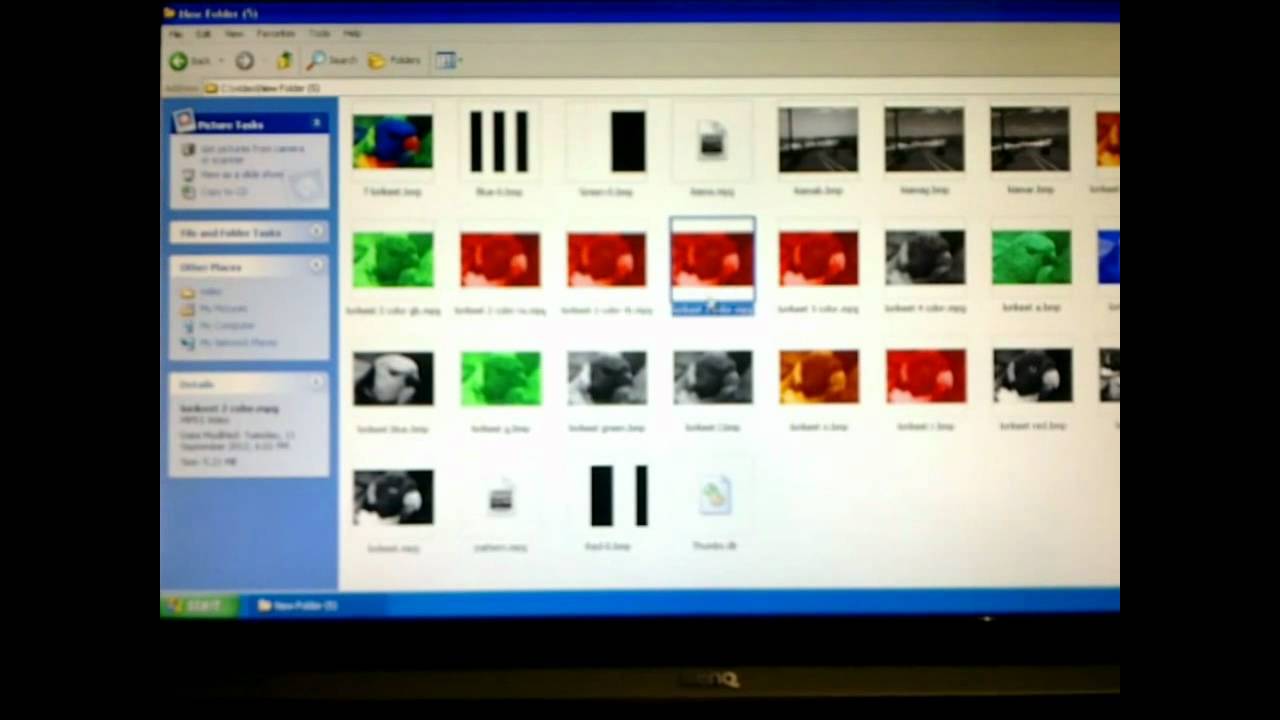
Task: Collapse the Details panel
Action: (x=317, y=383)
